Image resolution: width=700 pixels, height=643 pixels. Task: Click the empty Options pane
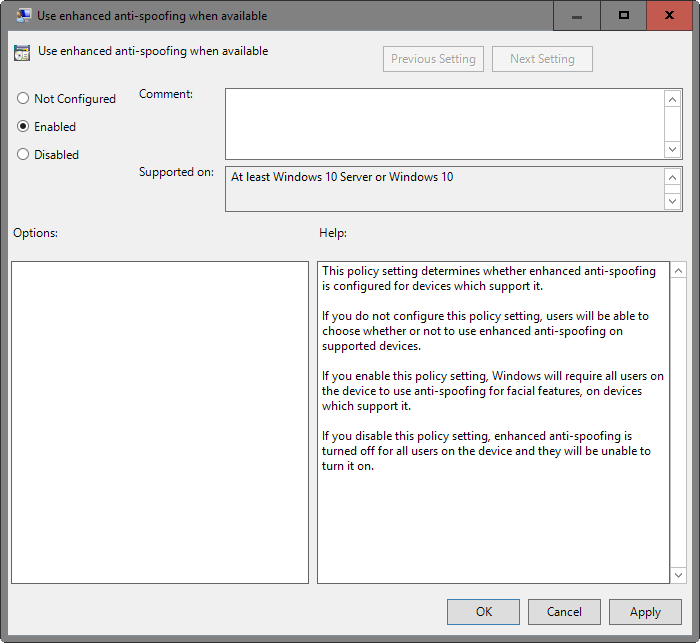(x=160, y=422)
